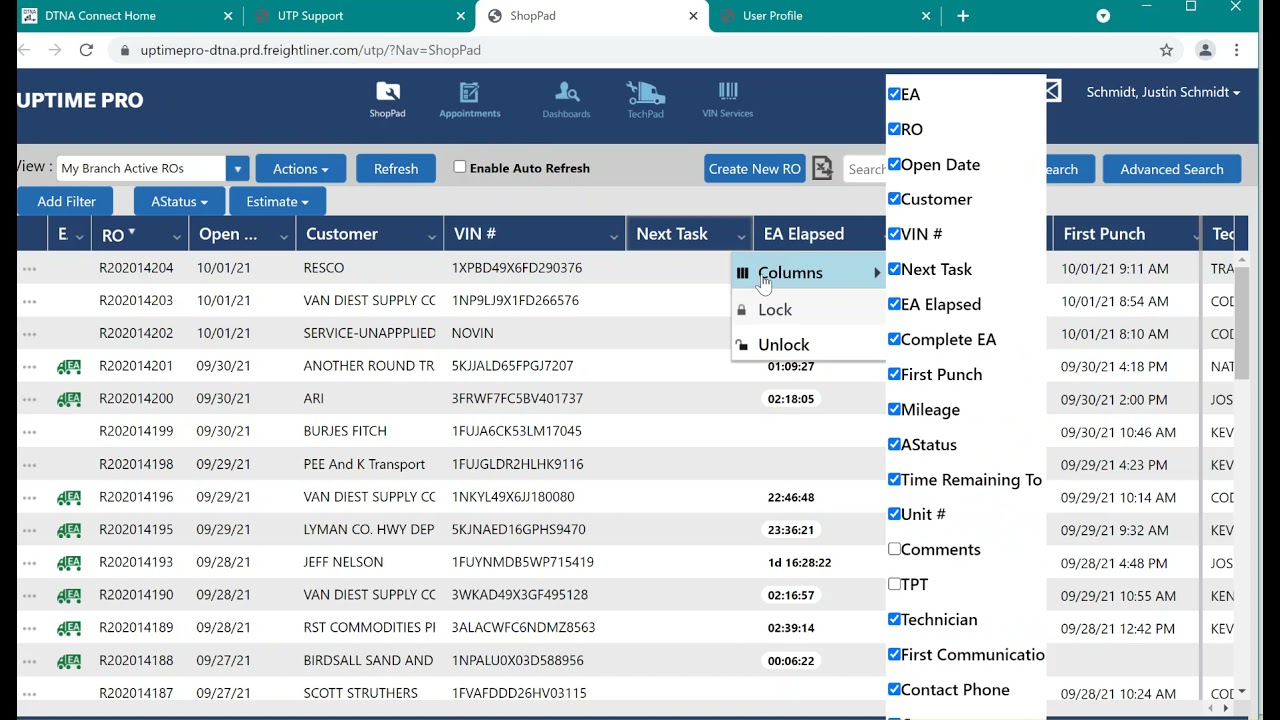
Task: Close the ShopPad browser tab
Action: click(x=694, y=16)
